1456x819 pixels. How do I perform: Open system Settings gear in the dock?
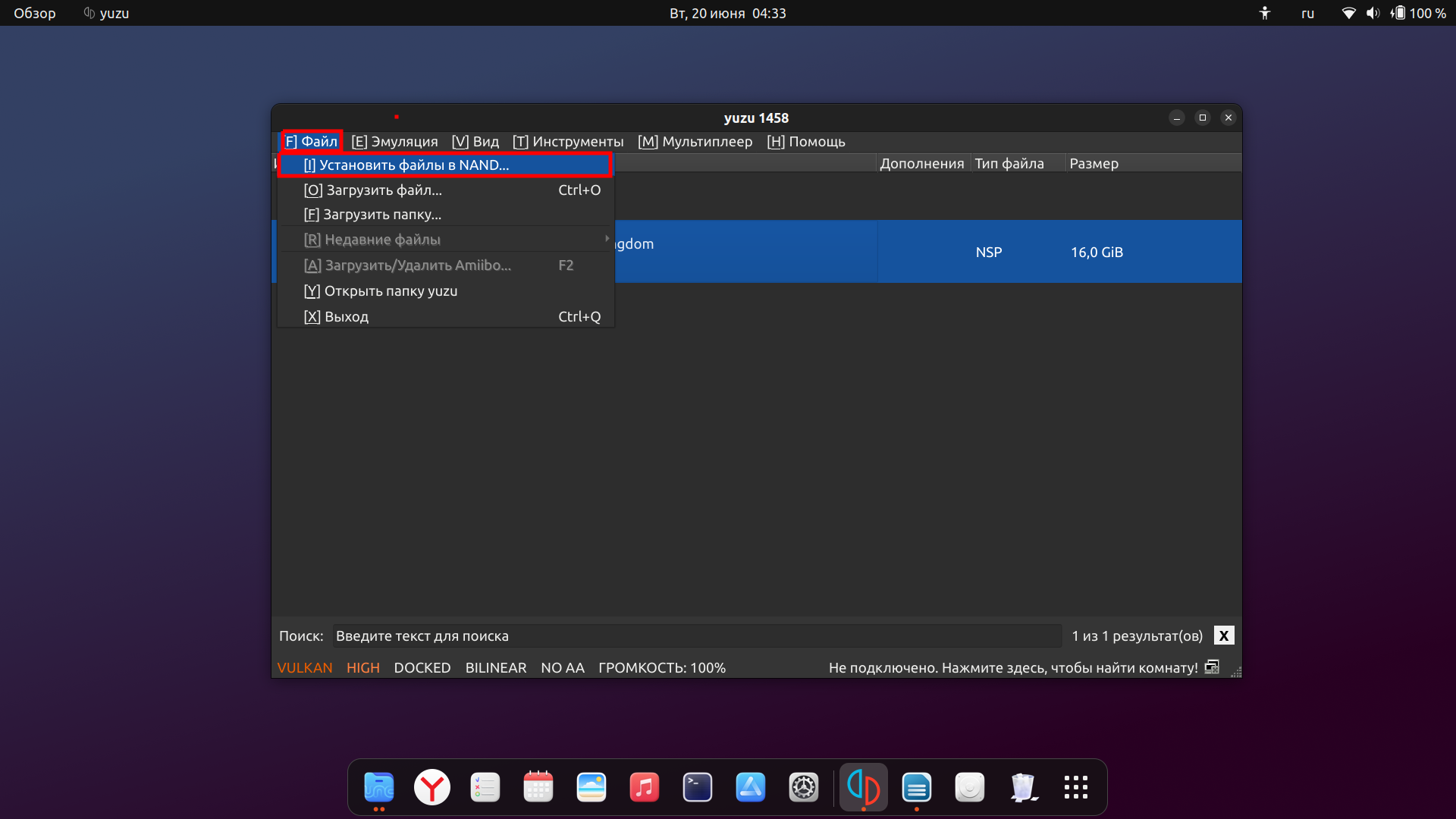tap(803, 787)
